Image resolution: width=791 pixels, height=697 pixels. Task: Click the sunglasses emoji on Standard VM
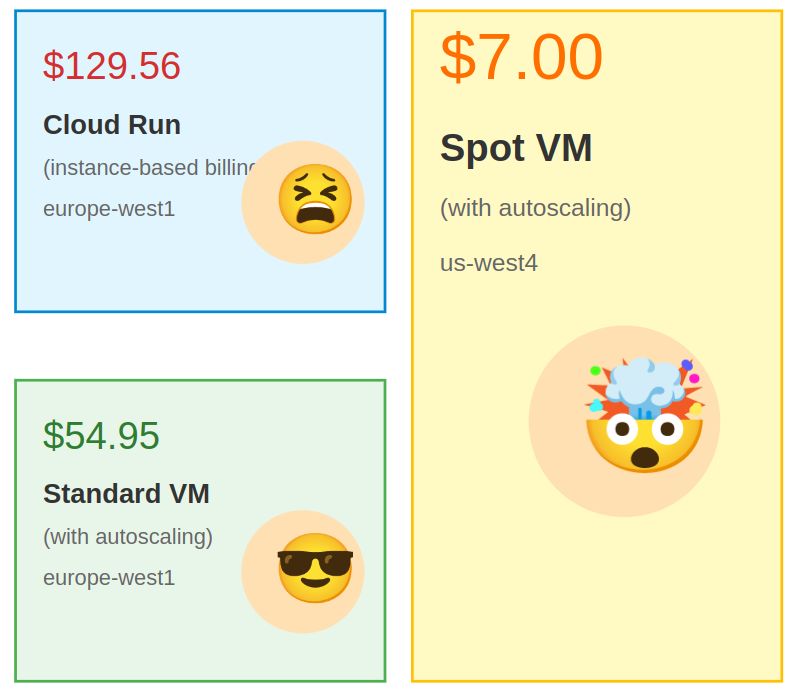[314, 568]
